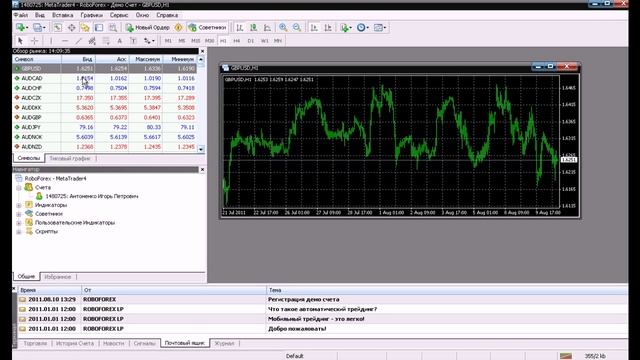
Task: Switch to the Тиковый график tab
Action: click(x=70, y=158)
